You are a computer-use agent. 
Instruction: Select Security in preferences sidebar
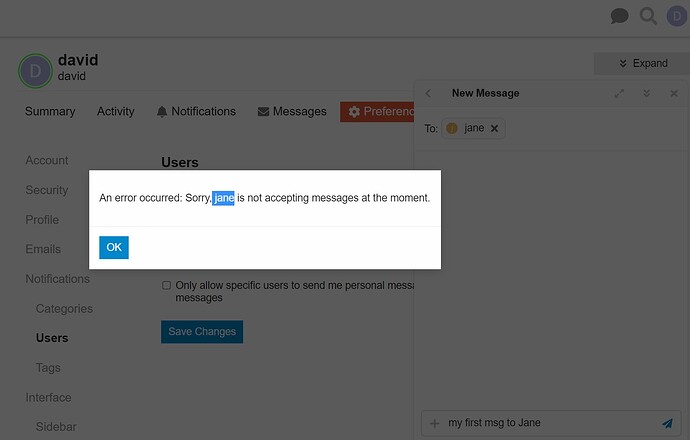click(47, 190)
